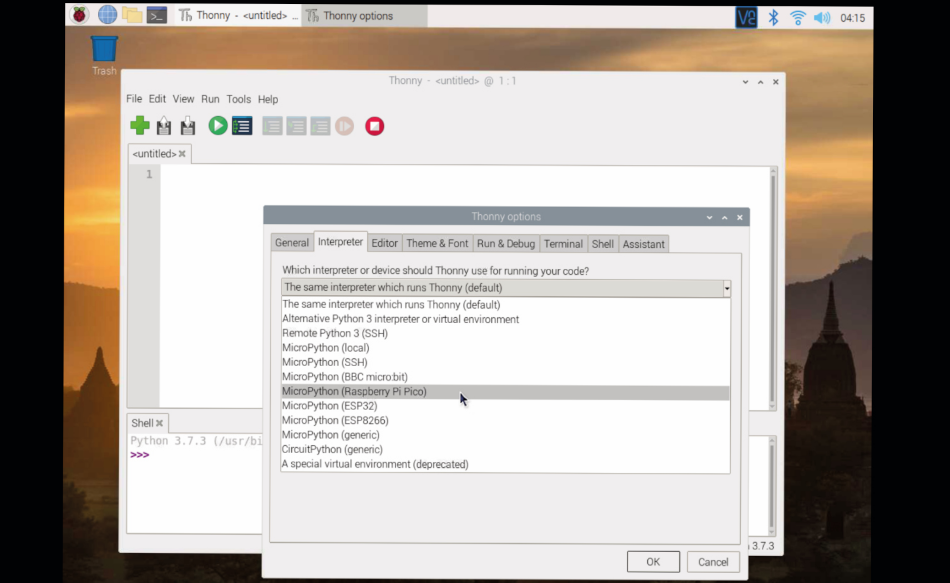The height and width of the screenshot is (583, 950).
Task: Open the Help menu
Action: pyautogui.click(x=268, y=99)
